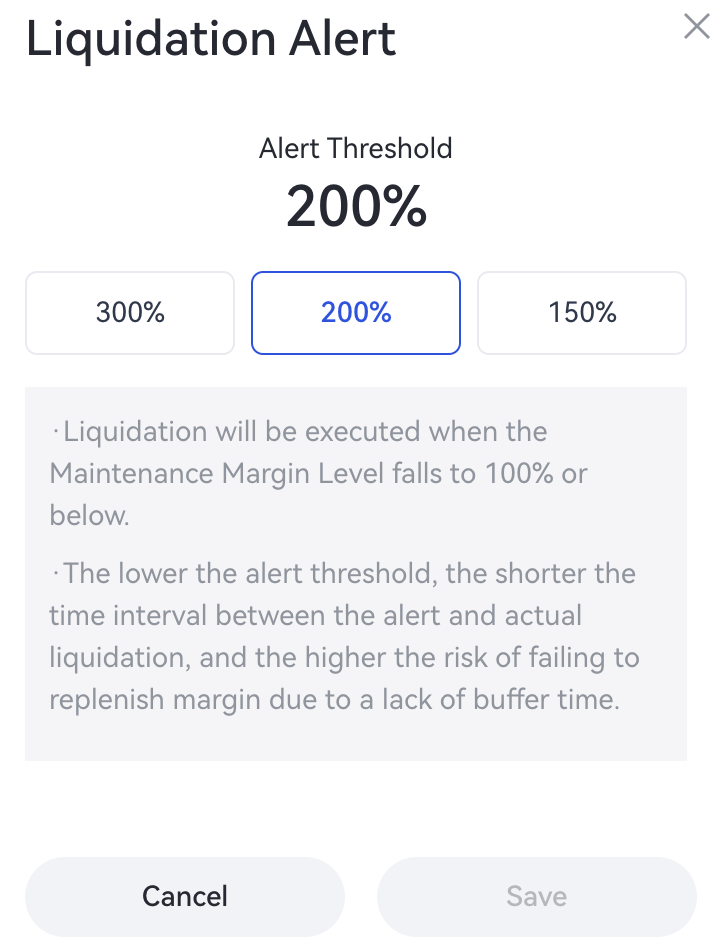Click the "Maintenance Margin Level" text
Image resolution: width=722 pixels, height=948 pixels.
click(216, 473)
